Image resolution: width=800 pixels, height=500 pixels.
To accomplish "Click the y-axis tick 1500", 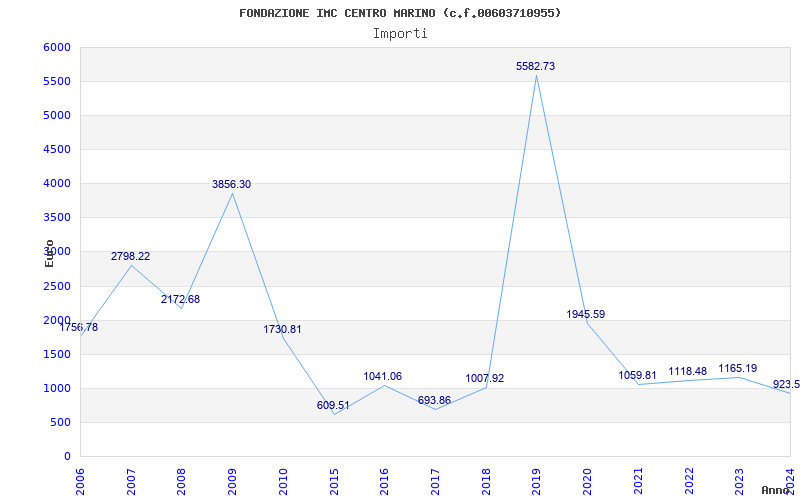I will tap(57, 355).
